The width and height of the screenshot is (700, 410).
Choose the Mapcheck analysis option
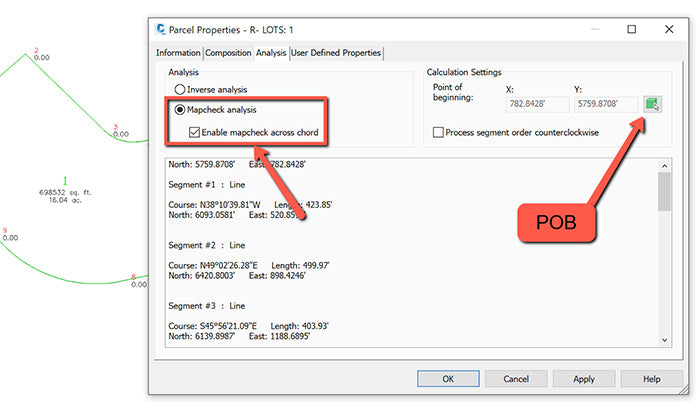tap(180, 110)
